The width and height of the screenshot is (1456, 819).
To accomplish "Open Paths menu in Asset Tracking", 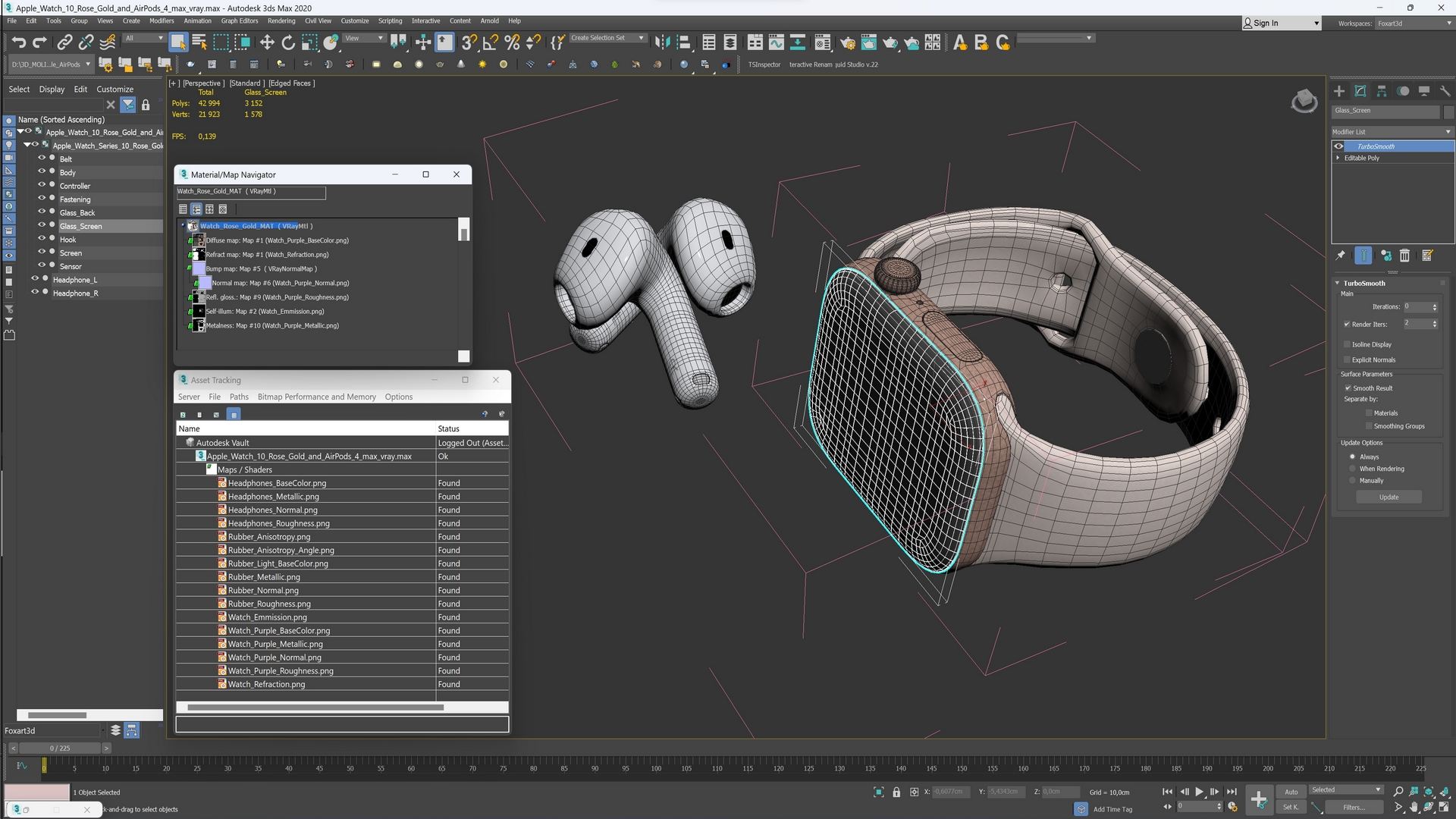I will pos(239,397).
